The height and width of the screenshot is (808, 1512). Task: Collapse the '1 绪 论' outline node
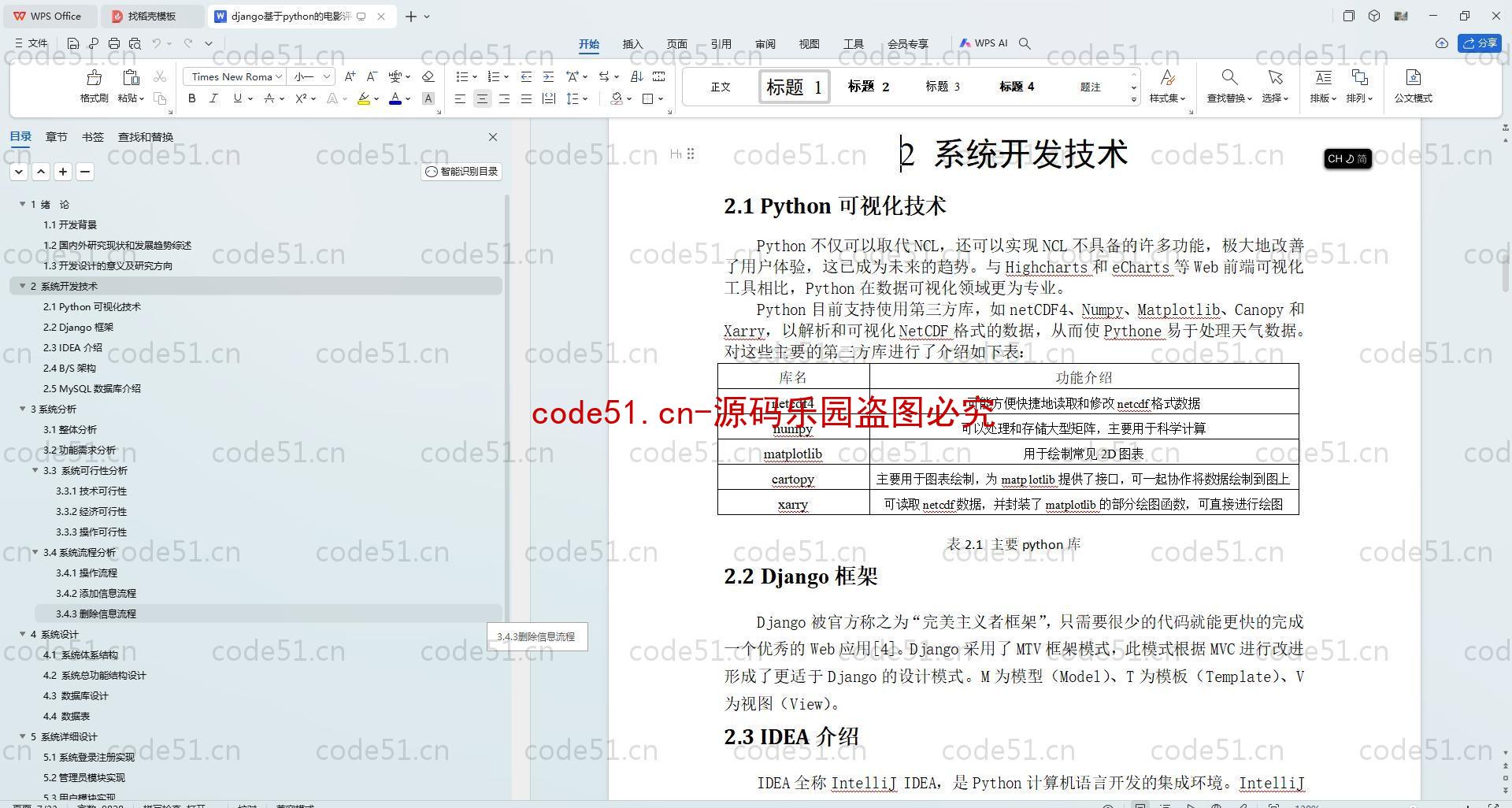coord(22,204)
